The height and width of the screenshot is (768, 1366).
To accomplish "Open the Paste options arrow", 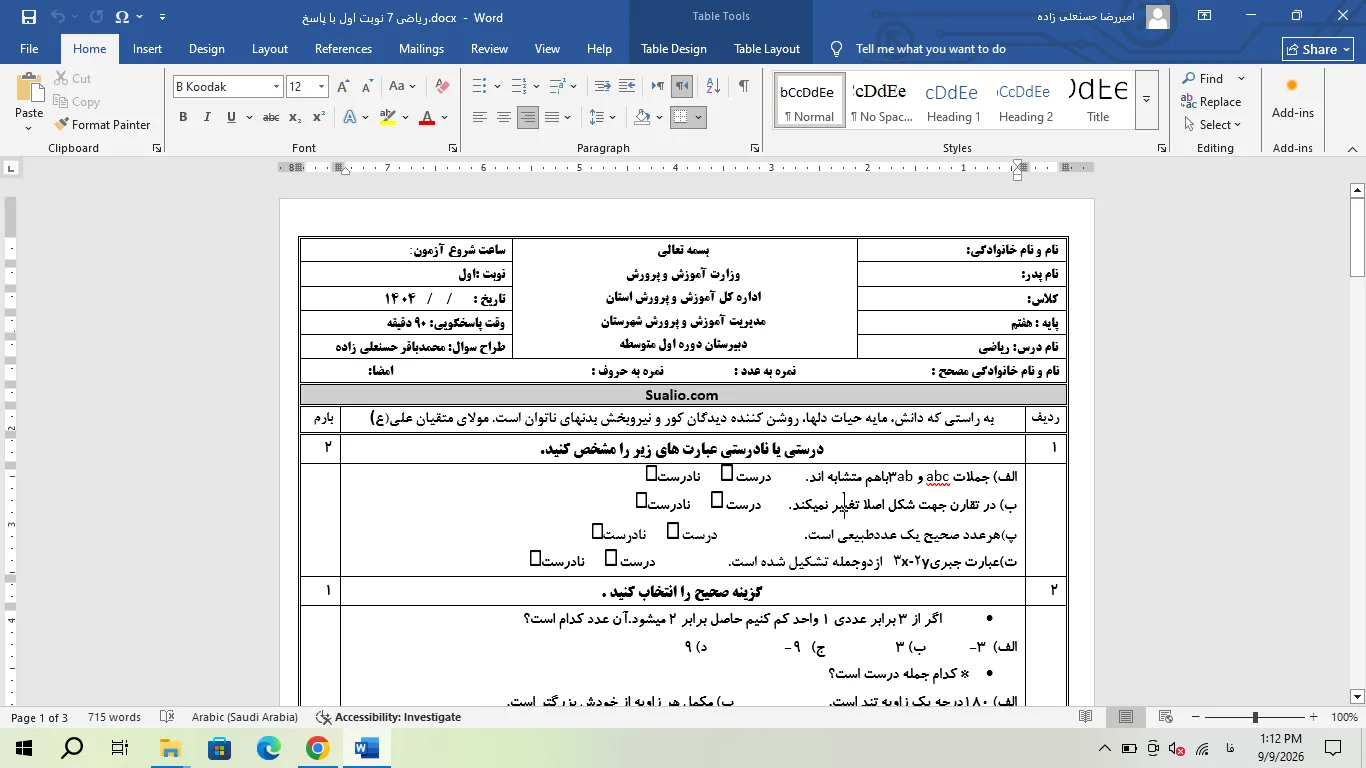I will (x=29, y=129).
